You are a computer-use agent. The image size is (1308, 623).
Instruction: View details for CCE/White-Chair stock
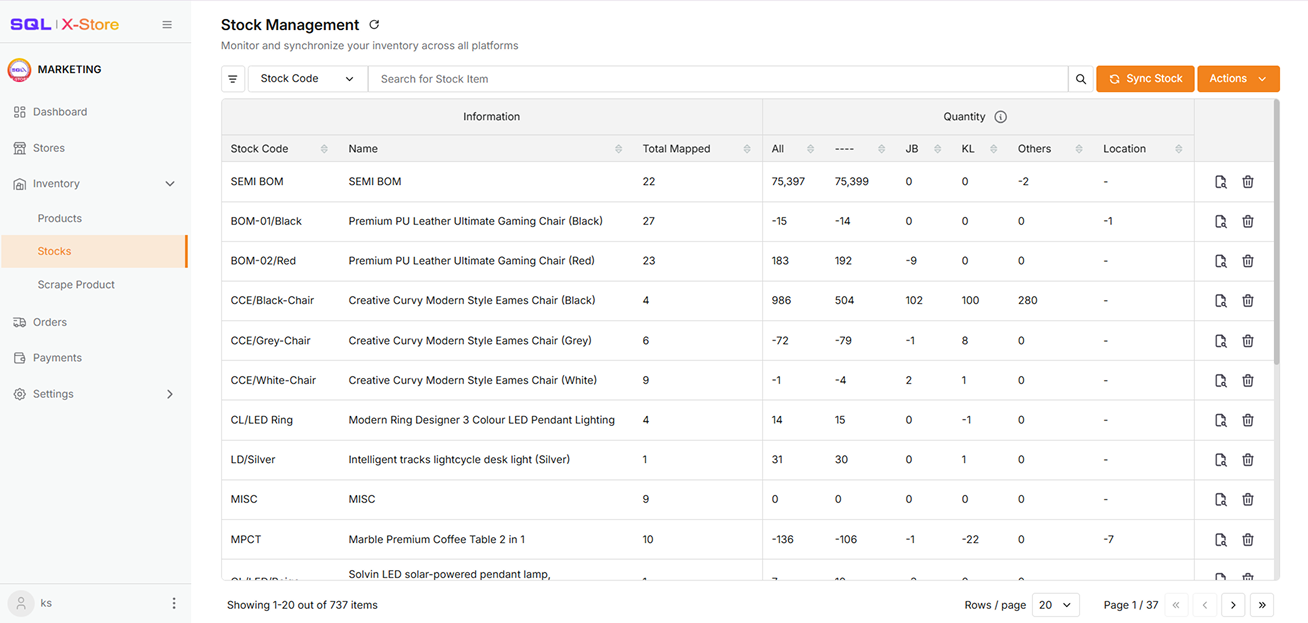point(1221,380)
